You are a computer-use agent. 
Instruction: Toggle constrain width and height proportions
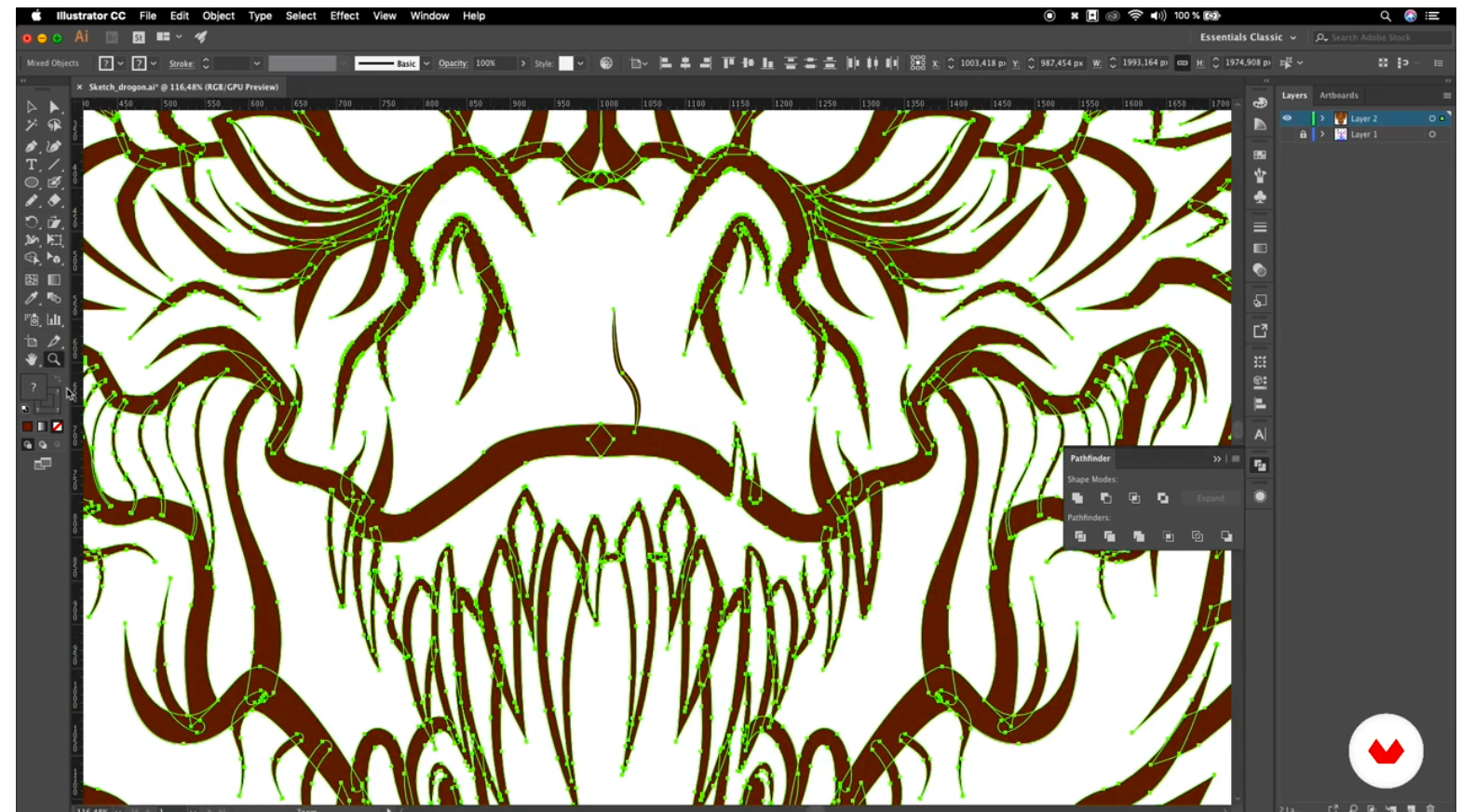[1183, 63]
